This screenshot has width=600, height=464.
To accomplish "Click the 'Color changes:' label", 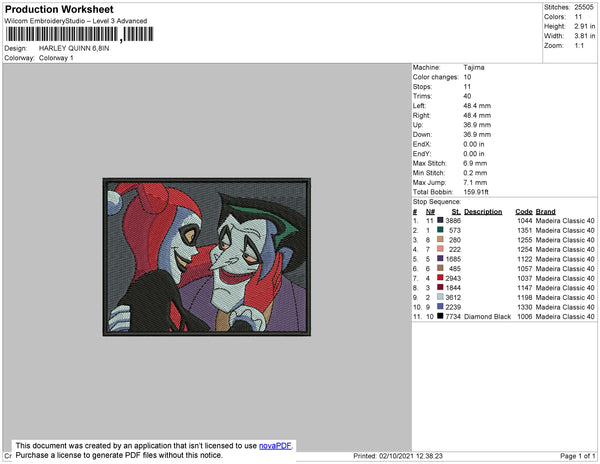I will 435,77.
